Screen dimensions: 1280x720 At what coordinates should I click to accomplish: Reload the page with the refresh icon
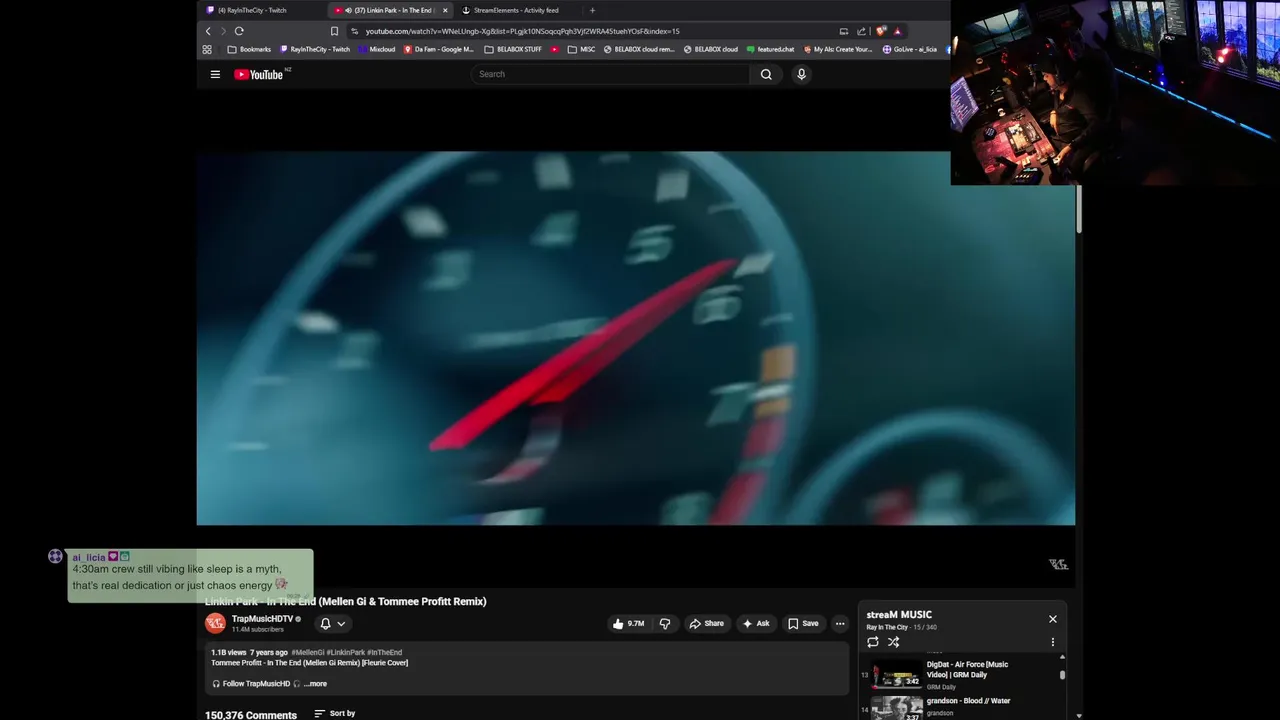pyautogui.click(x=239, y=31)
